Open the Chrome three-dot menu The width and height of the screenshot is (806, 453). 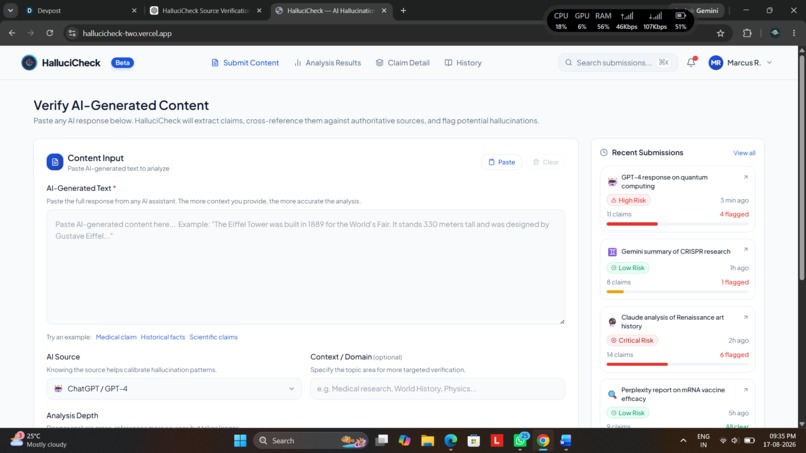tap(794, 33)
